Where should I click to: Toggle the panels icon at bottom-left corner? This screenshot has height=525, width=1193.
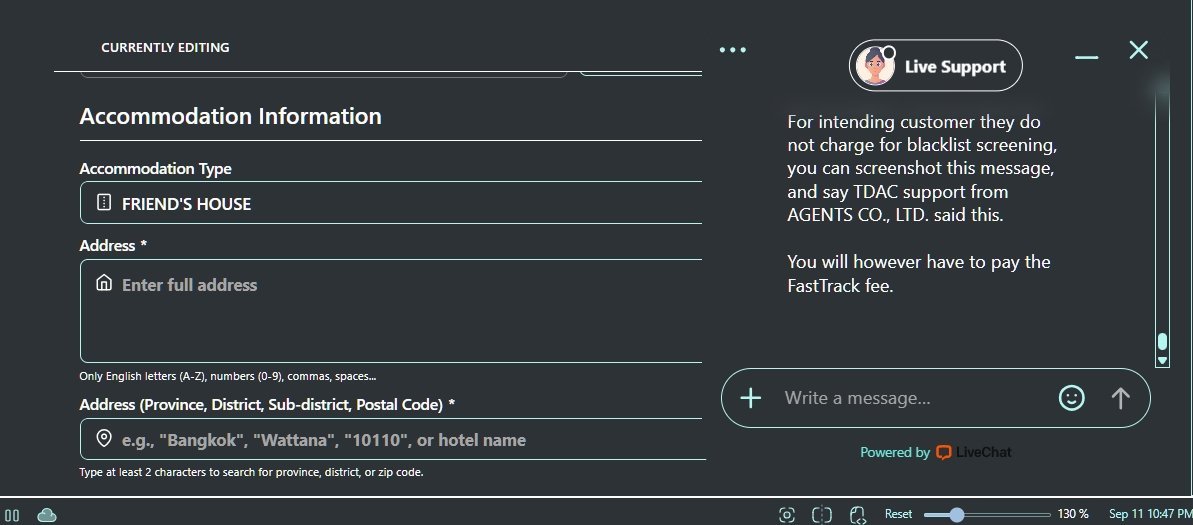point(13,514)
